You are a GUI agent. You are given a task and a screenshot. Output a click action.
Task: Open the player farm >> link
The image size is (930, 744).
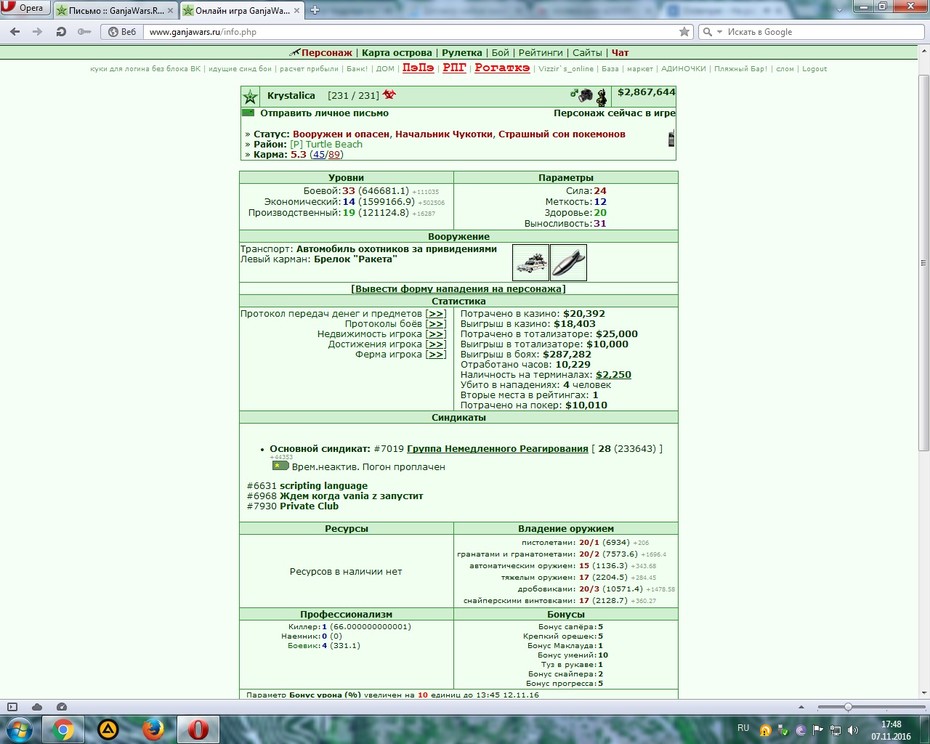(436, 354)
